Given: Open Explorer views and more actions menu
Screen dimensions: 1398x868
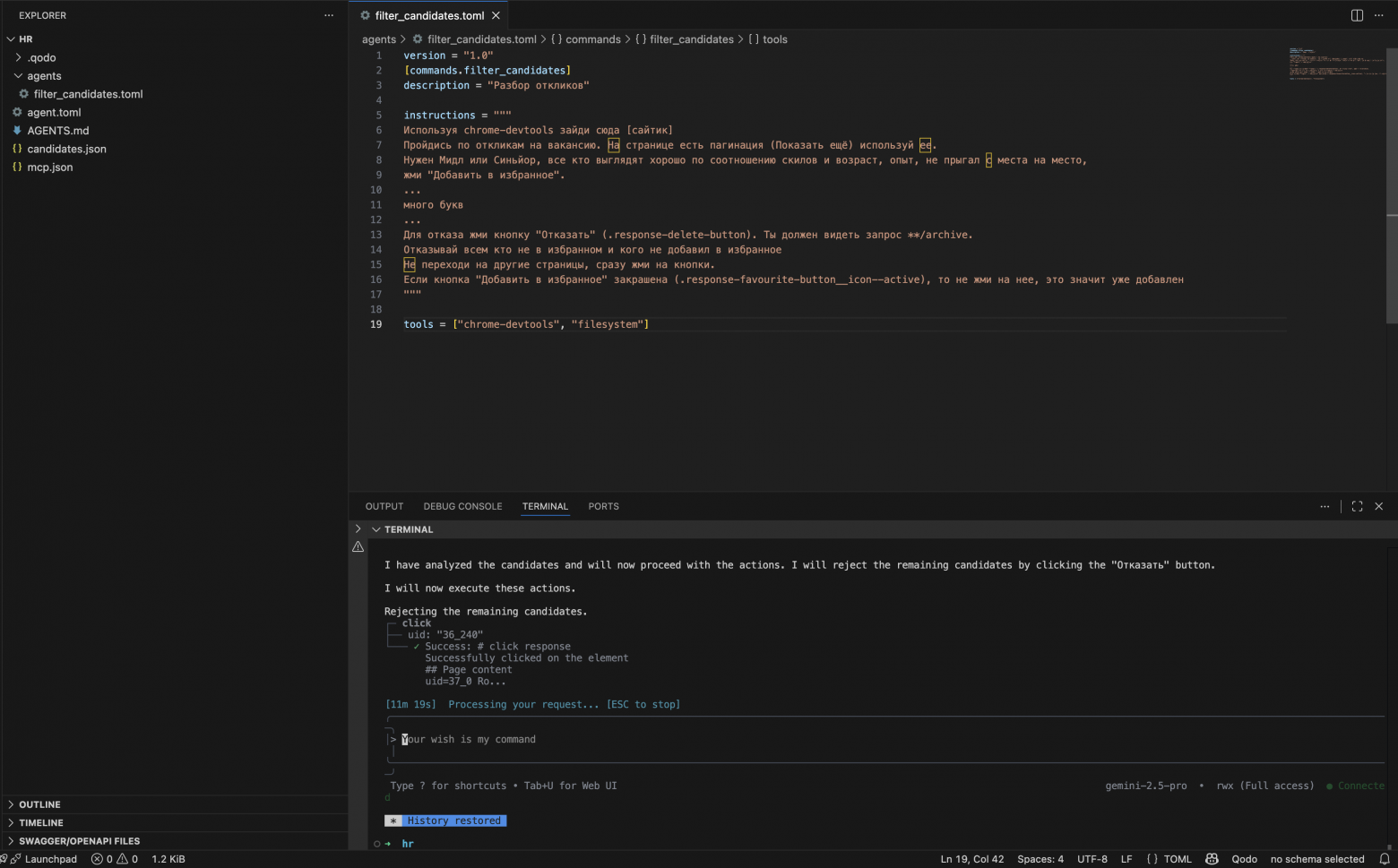Looking at the screenshot, I should (x=329, y=15).
